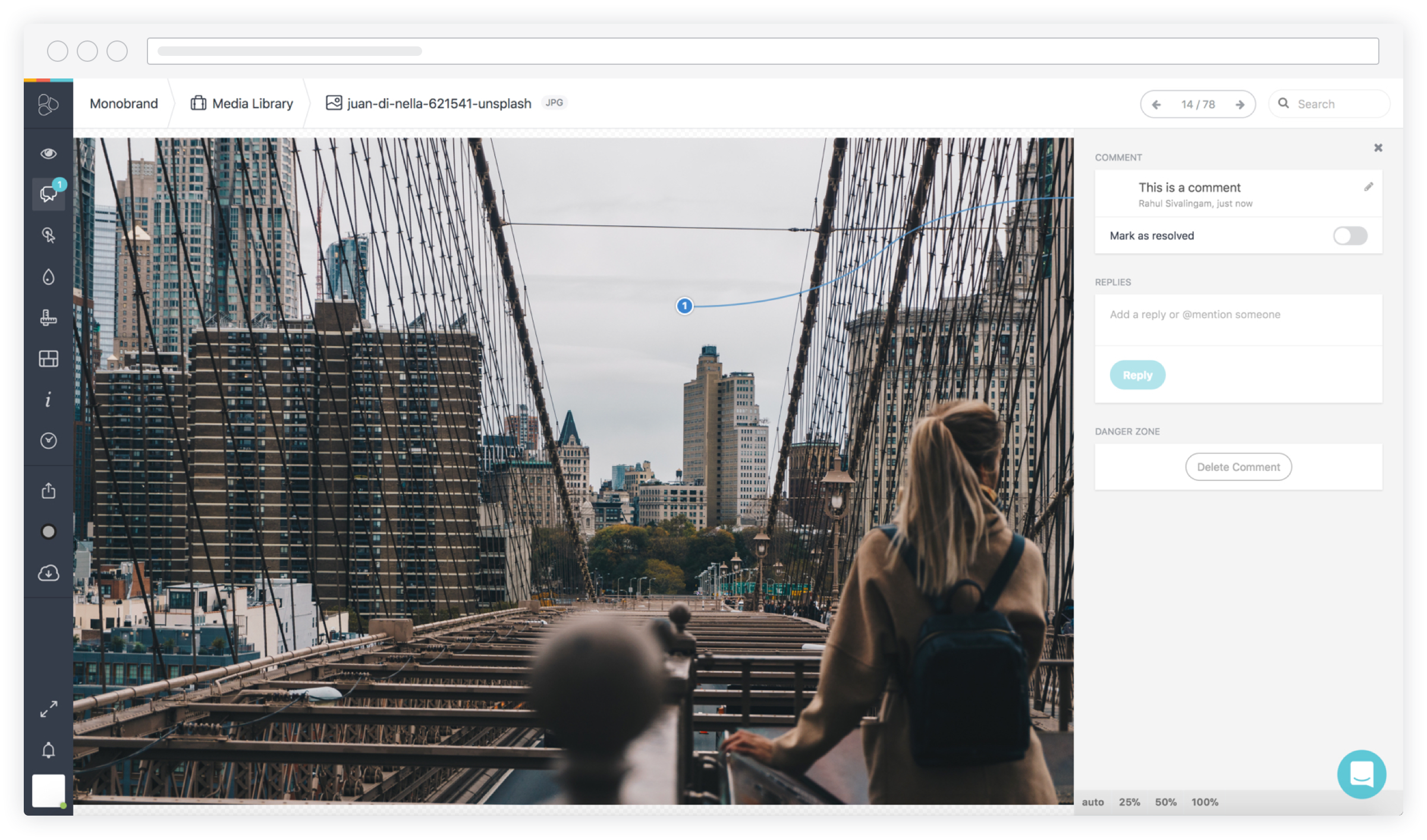Navigate to previous image using arrow
1427x840 pixels.
click(x=1157, y=104)
